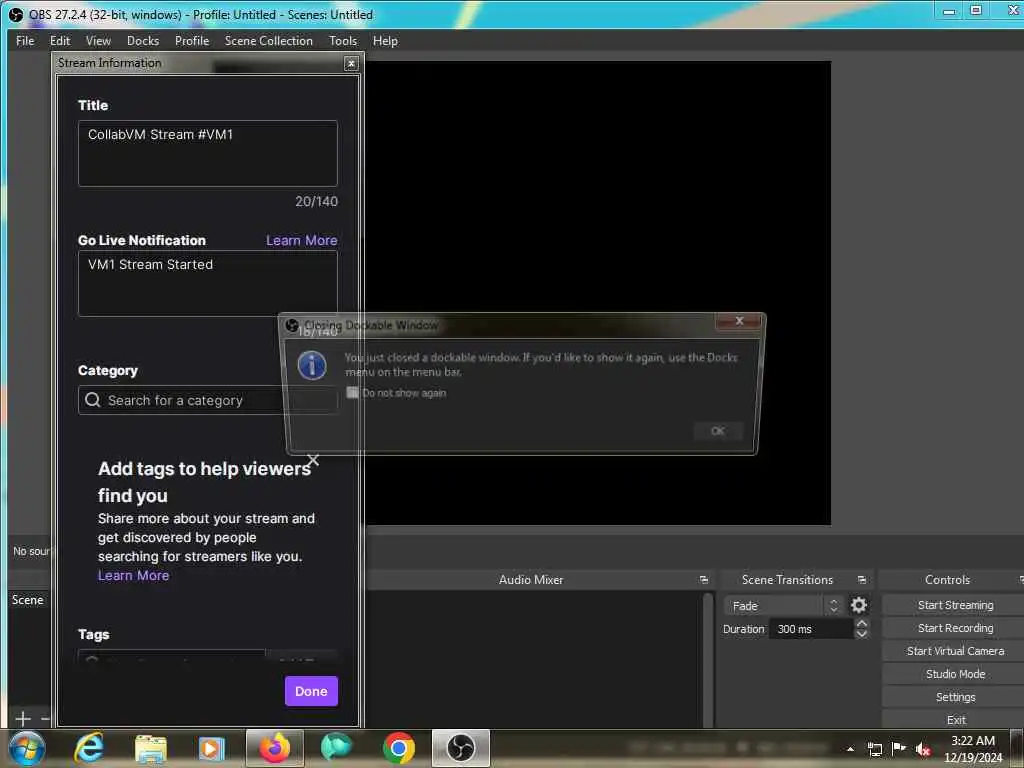Open the View menu
The height and width of the screenshot is (768, 1024).
[x=99, y=40]
